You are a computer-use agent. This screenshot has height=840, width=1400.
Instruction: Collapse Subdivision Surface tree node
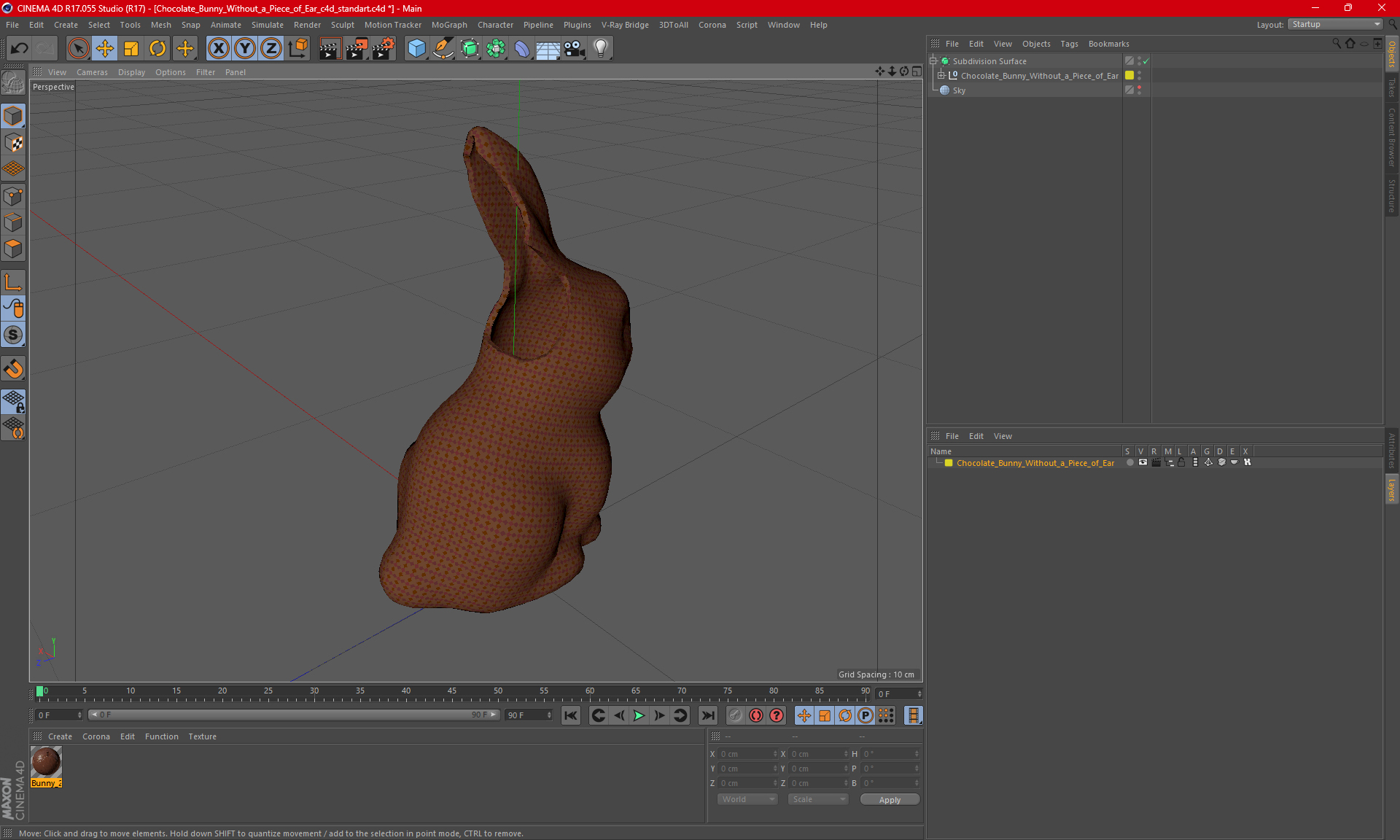point(933,61)
